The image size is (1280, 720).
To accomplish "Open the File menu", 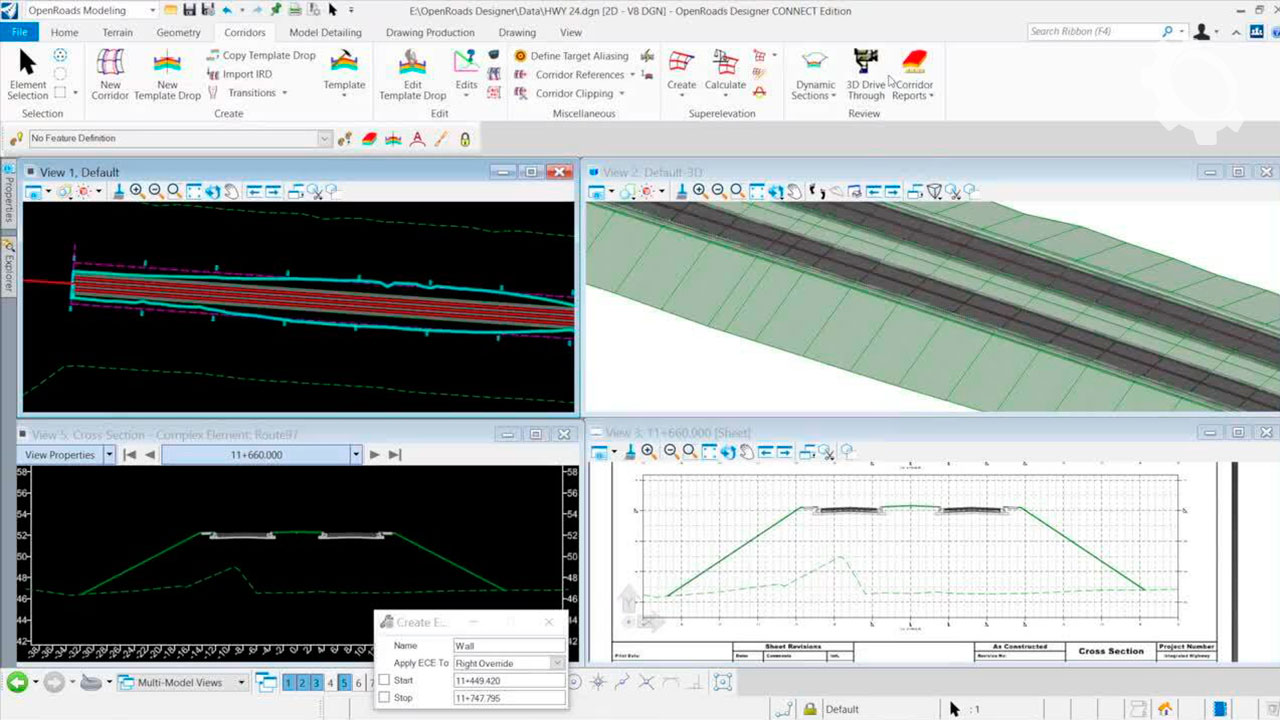I will [x=19, y=32].
